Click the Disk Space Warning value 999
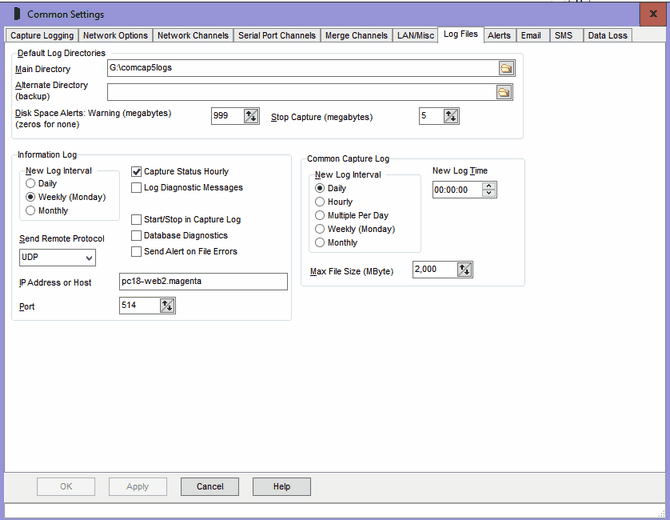This screenshot has width=670, height=520. (x=227, y=116)
